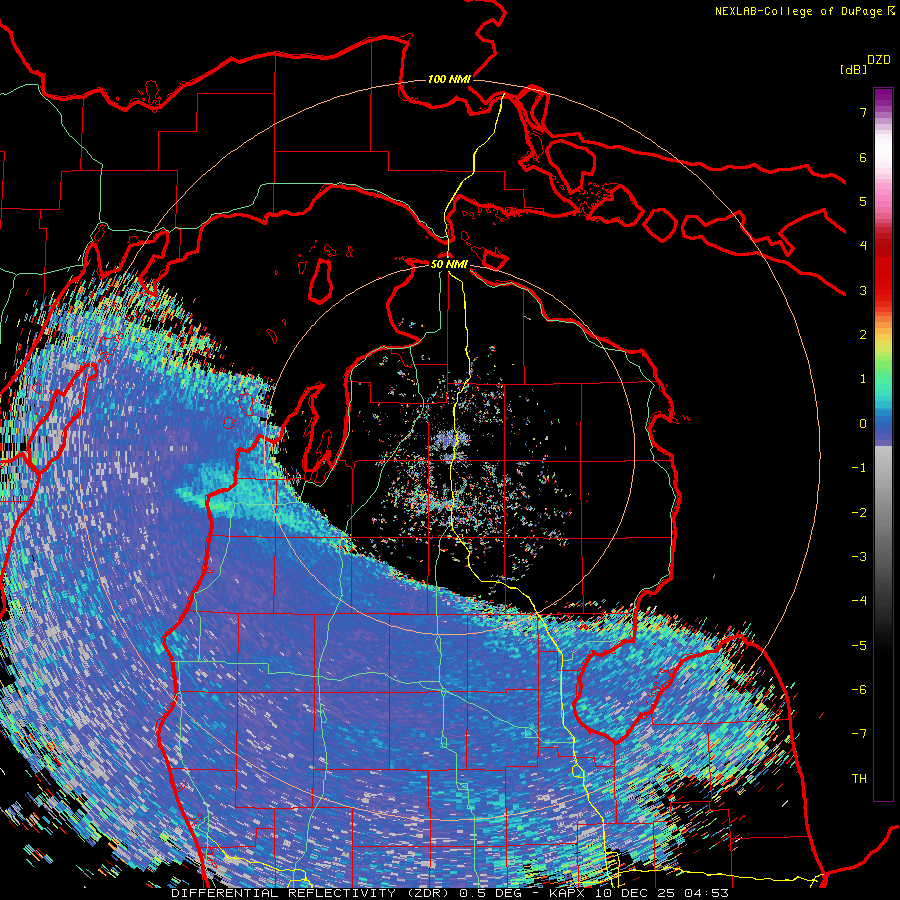Click the Differential Reflectivity title caption
The image size is (900, 900).
click(450, 893)
